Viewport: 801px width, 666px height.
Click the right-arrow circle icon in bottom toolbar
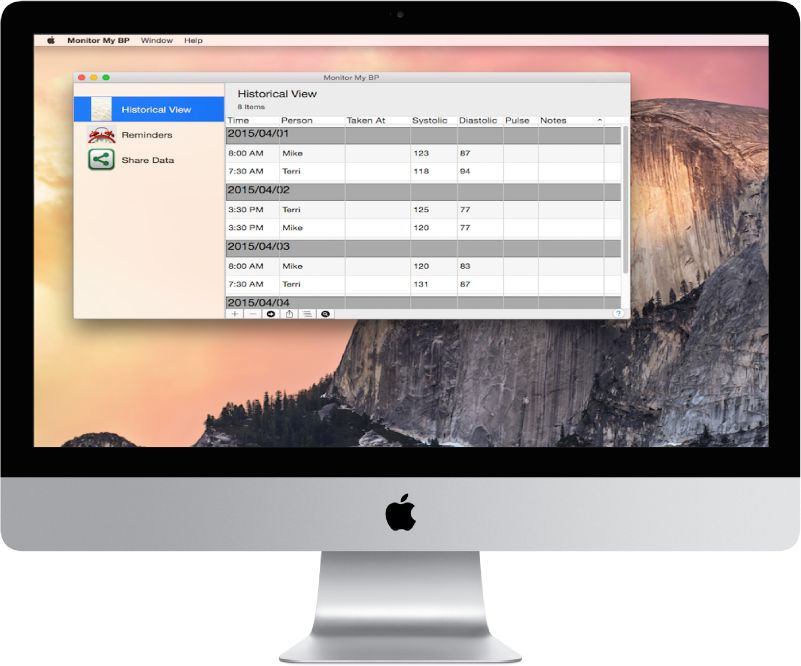pos(271,314)
